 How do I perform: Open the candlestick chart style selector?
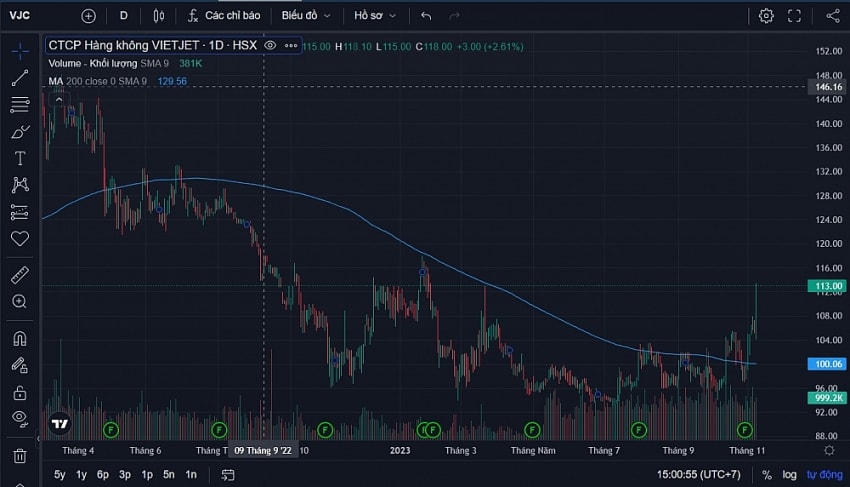(159, 16)
